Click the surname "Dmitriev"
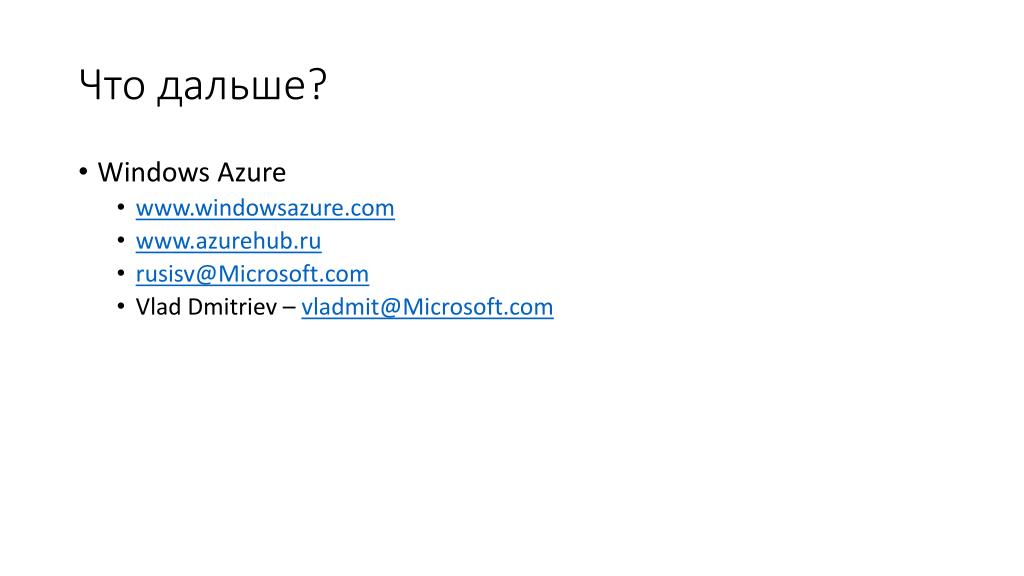1024x576 pixels. click(x=232, y=307)
